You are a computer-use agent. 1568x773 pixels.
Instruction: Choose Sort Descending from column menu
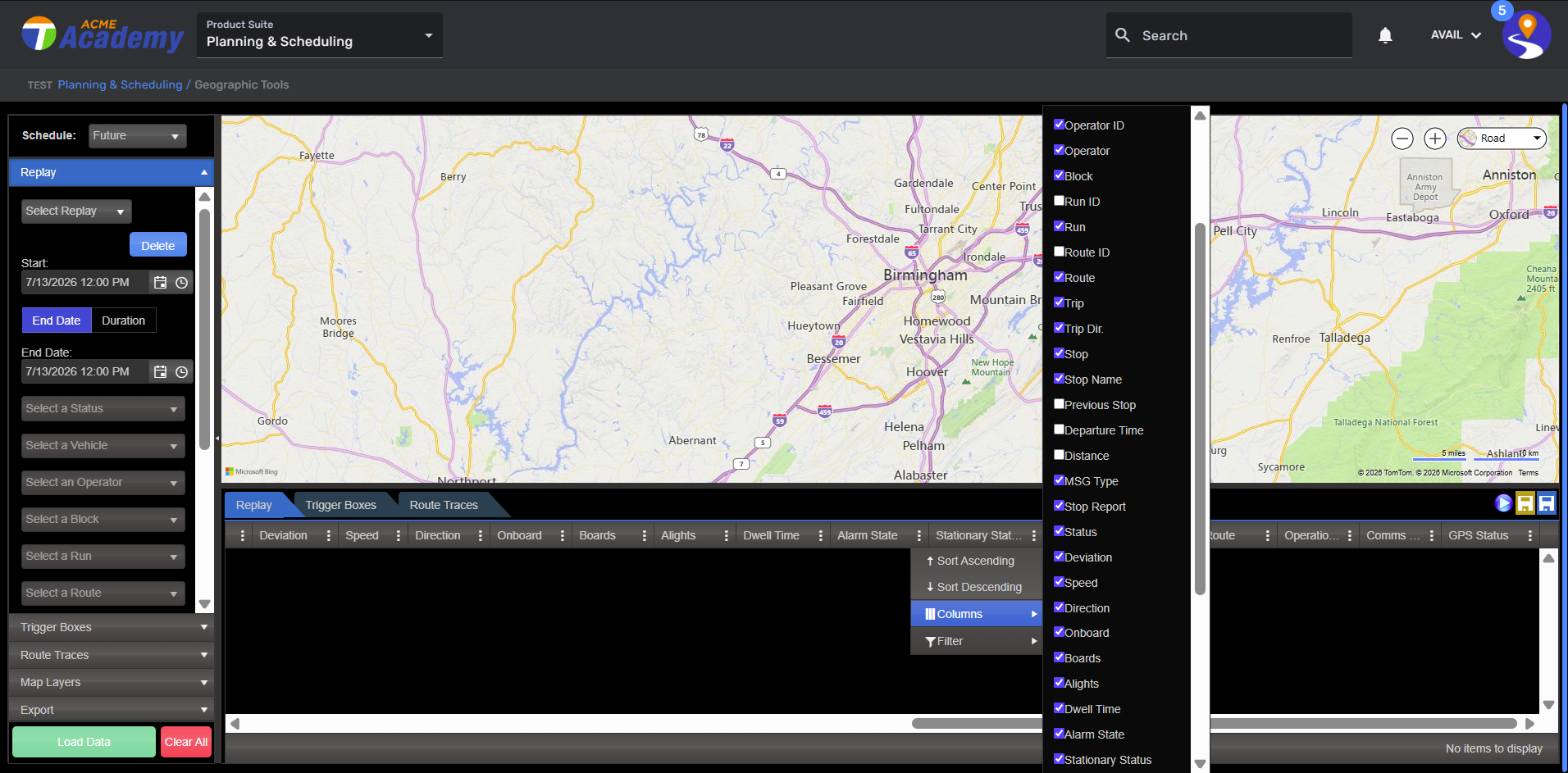[x=976, y=587]
